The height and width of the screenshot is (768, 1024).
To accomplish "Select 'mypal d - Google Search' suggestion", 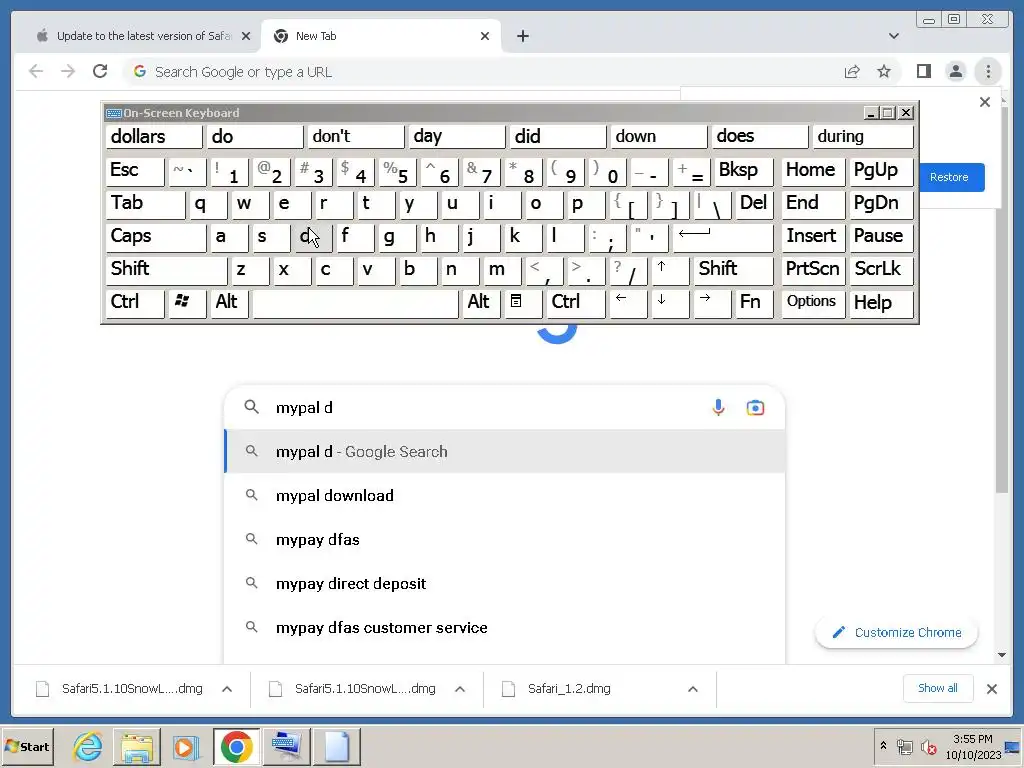I will pyautogui.click(x=504, y=451).
